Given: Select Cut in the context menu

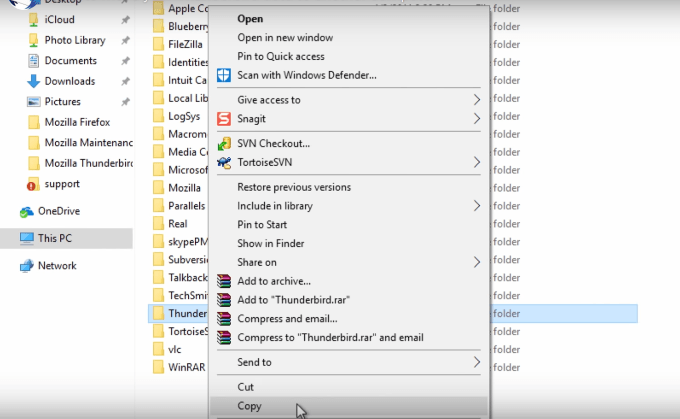Looking at the screenshot, I should [x=349, y=387].
